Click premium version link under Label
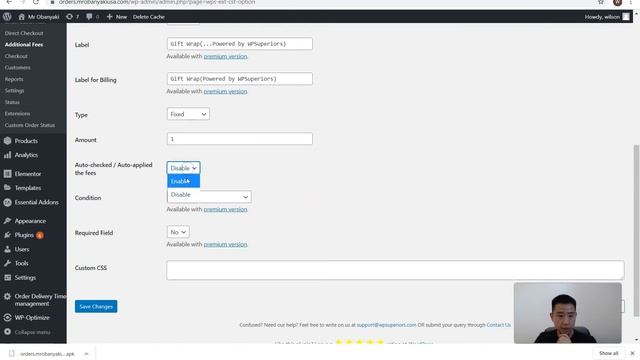Viewport: 640px width, 360px height. [225, 56]
